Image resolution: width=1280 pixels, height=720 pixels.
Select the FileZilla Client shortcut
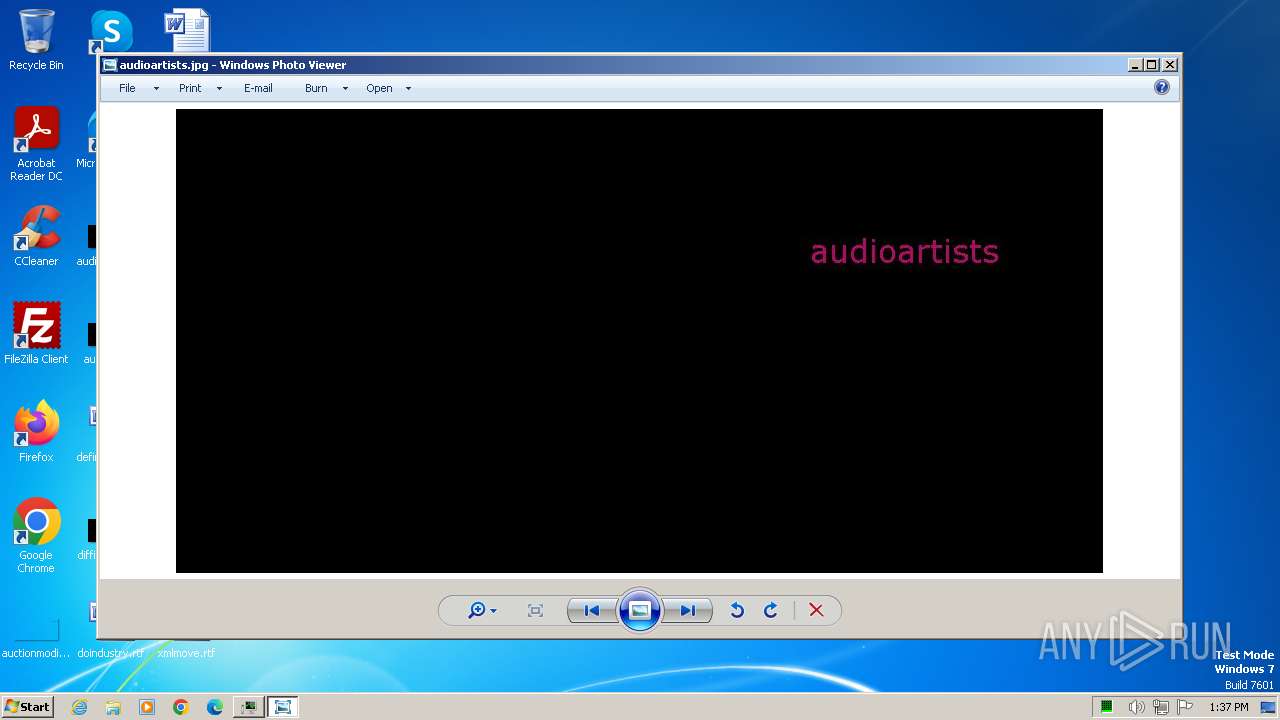coord(36,333)
